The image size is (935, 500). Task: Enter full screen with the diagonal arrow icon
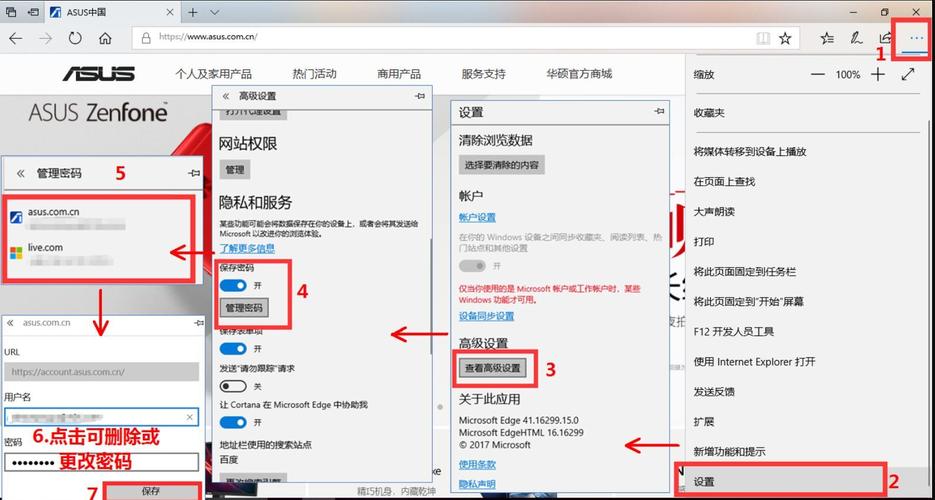(908, 74)
